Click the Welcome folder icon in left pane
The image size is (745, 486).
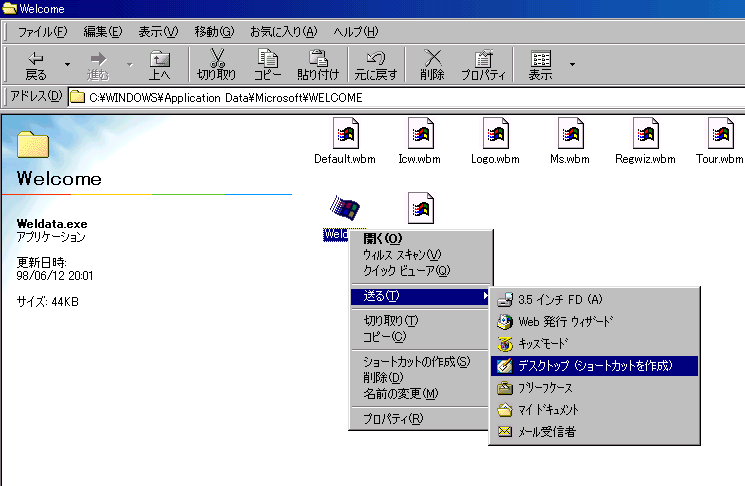[x=33, y=144]
